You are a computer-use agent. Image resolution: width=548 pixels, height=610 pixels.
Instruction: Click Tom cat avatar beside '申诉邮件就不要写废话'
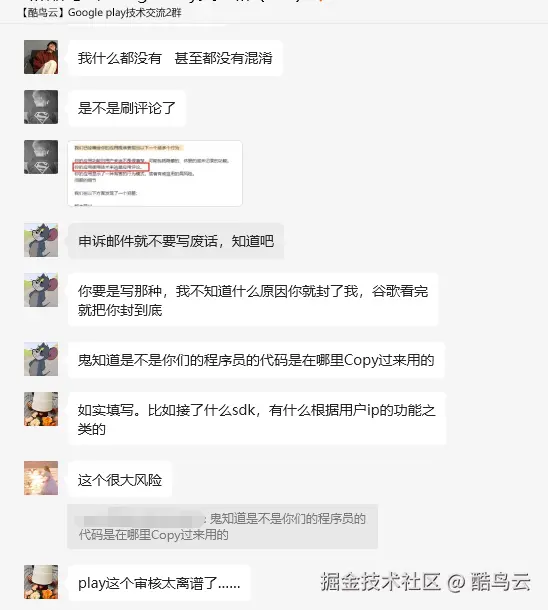click(41, 240)
